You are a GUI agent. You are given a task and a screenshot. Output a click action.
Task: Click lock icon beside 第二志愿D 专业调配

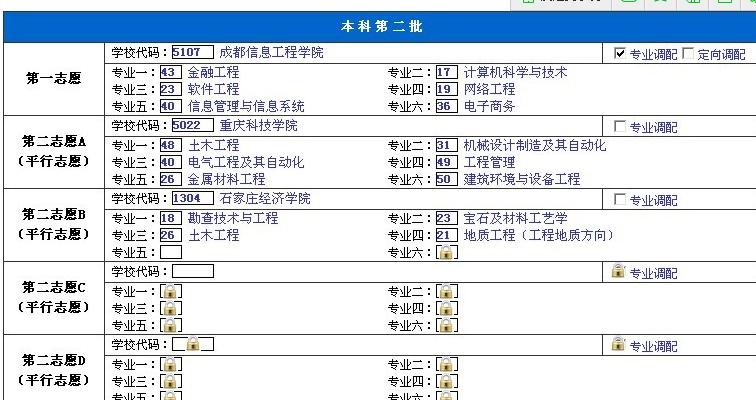pos(618,344)
